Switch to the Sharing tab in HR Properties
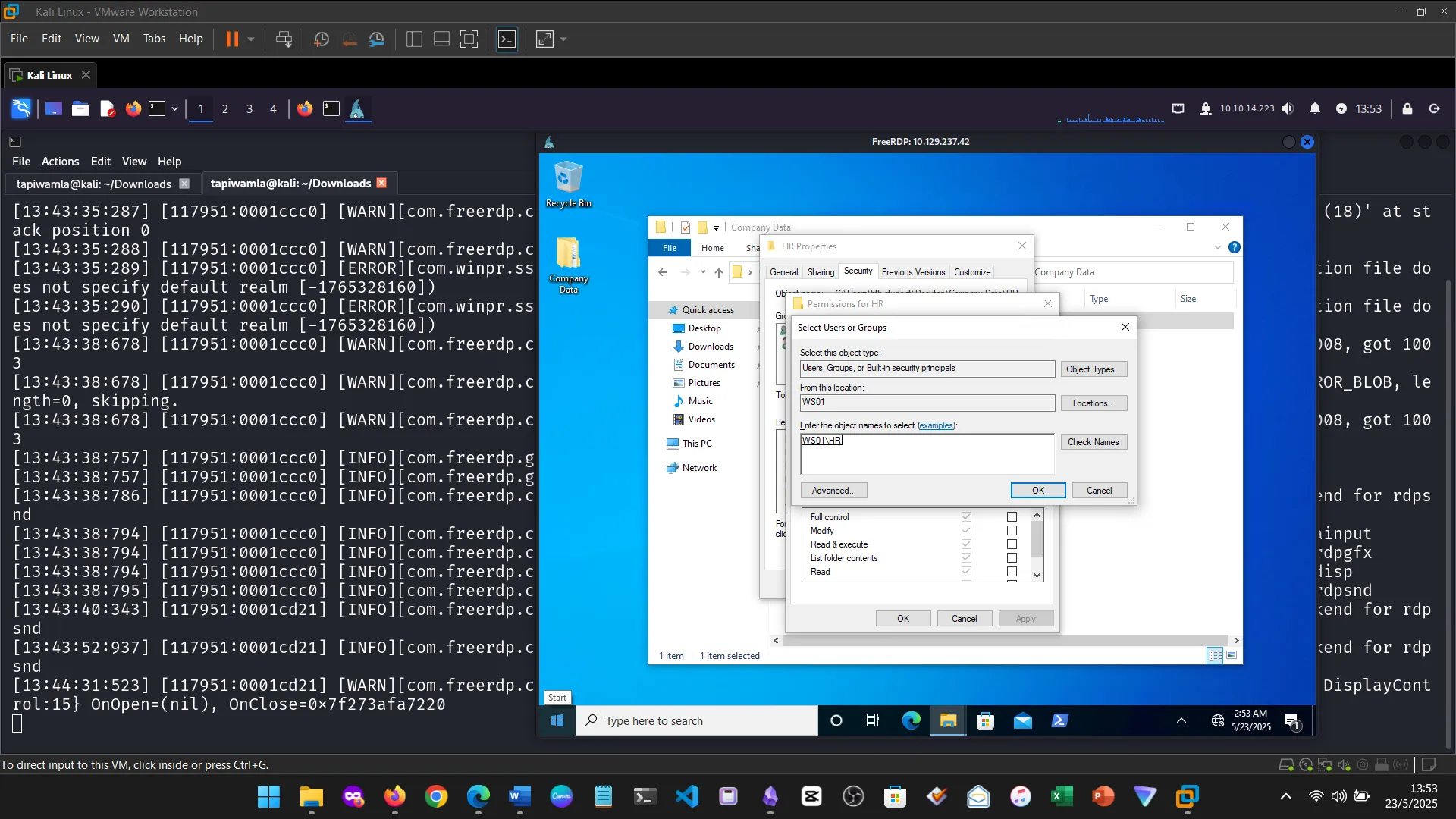The image size is (1456, 819). pos(821,272)
